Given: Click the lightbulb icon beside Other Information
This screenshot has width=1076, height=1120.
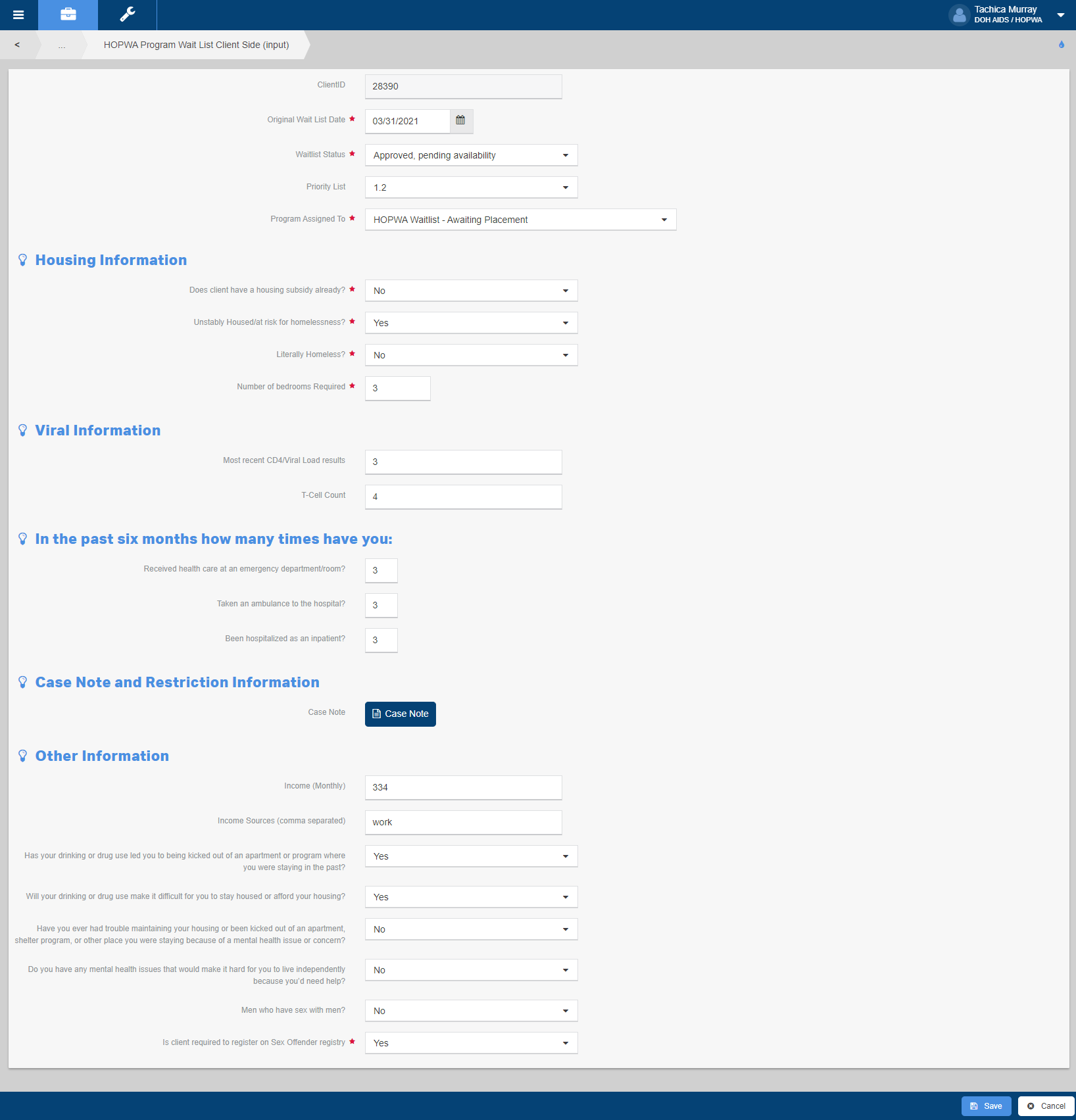Looking at the screenshot, I should click(x=23, y=756).
